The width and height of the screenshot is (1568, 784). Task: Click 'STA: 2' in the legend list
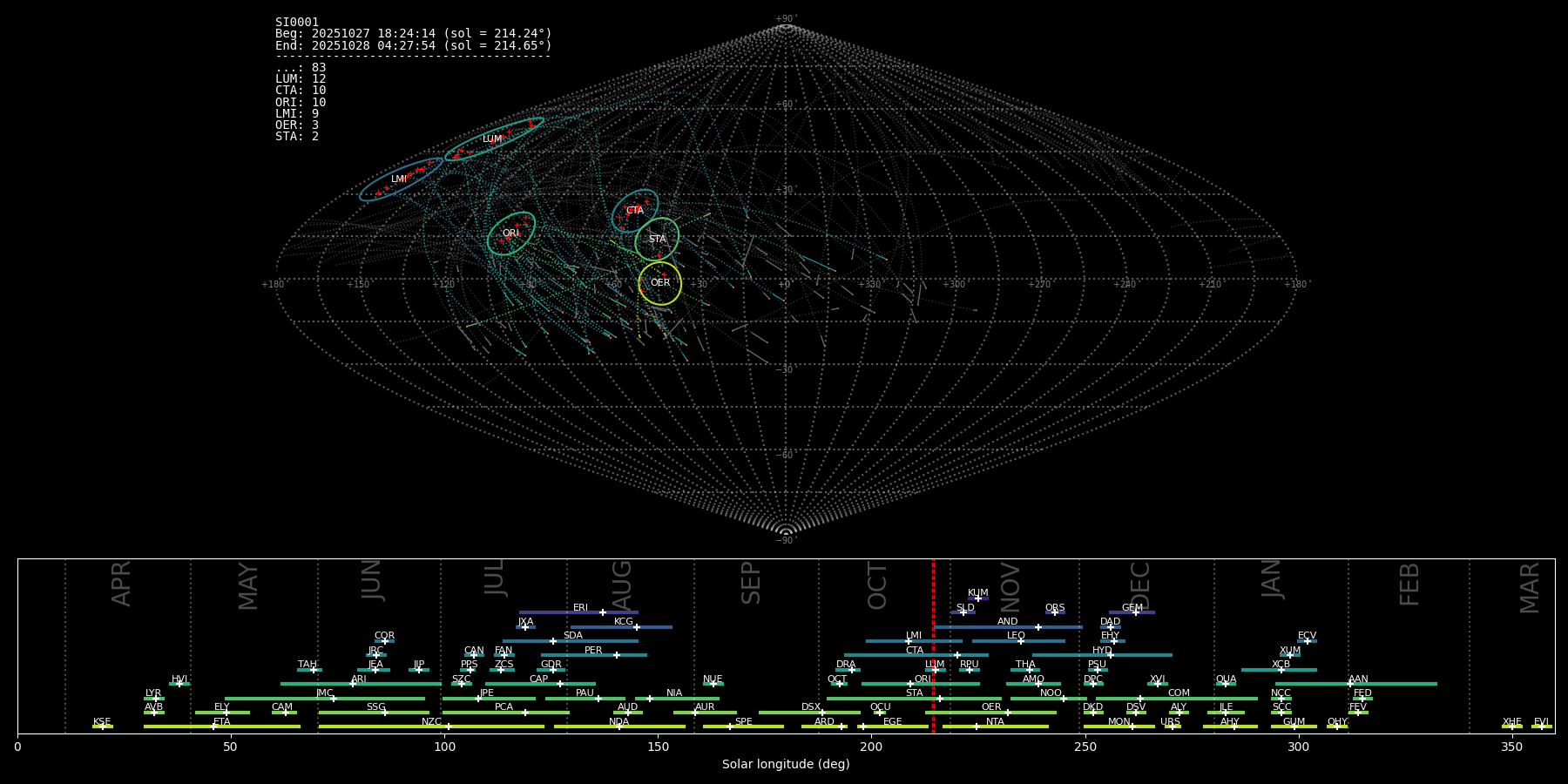(297, 136)
